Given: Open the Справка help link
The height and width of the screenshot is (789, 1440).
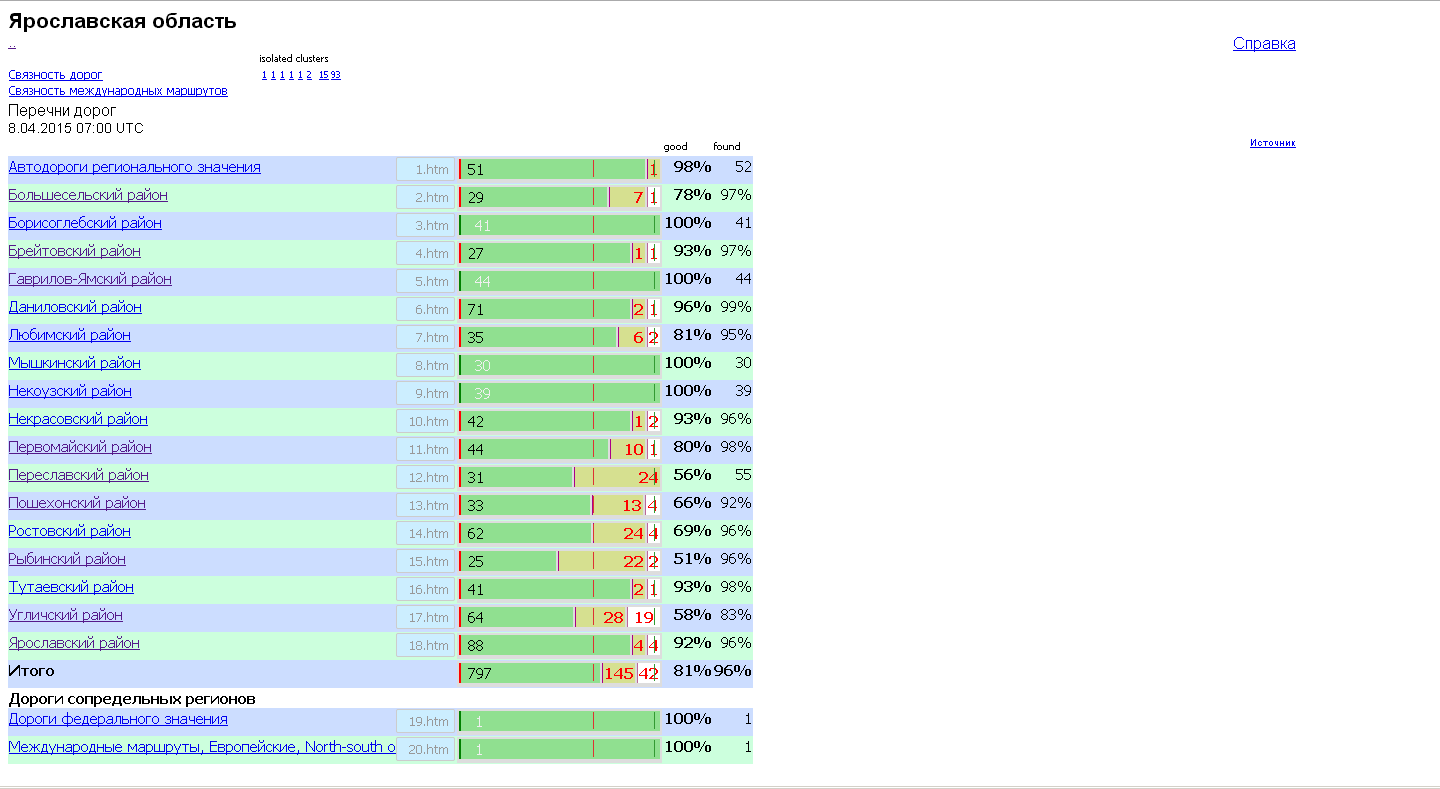Looking at the screenshot, I should pyautogui.click(x=1264, y=44).
